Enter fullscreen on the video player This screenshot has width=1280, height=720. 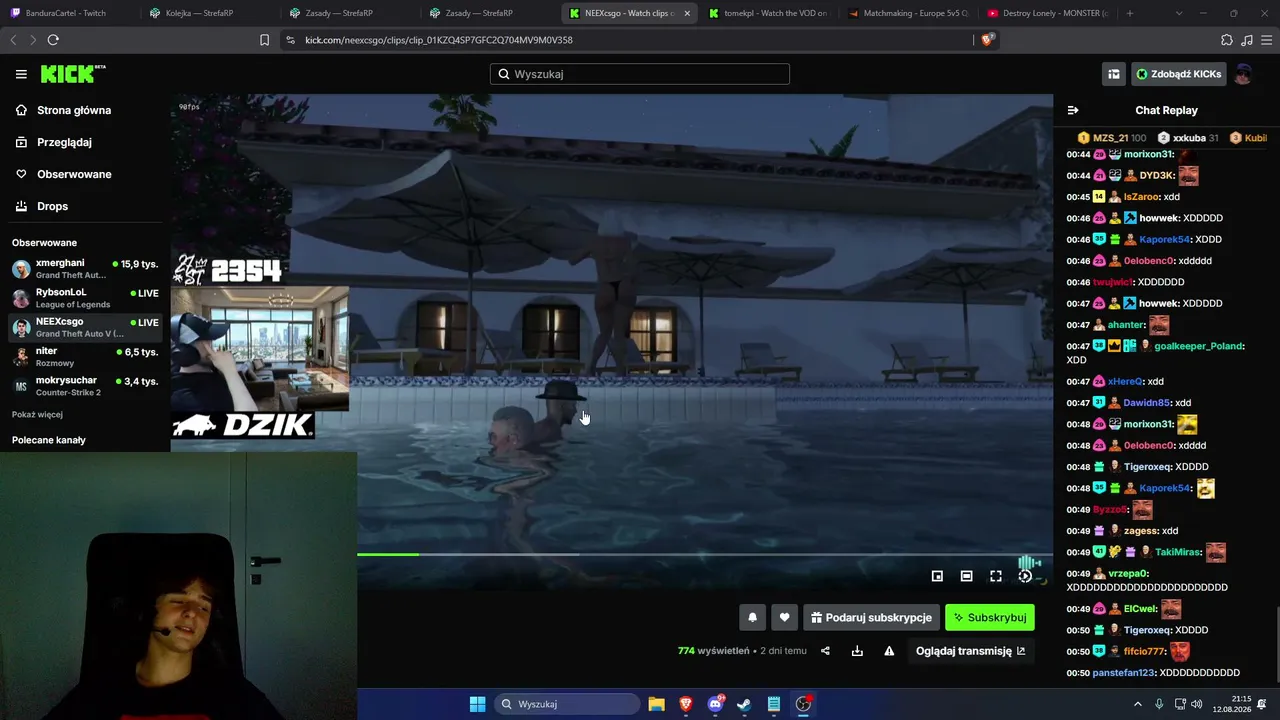pos(996,576)
